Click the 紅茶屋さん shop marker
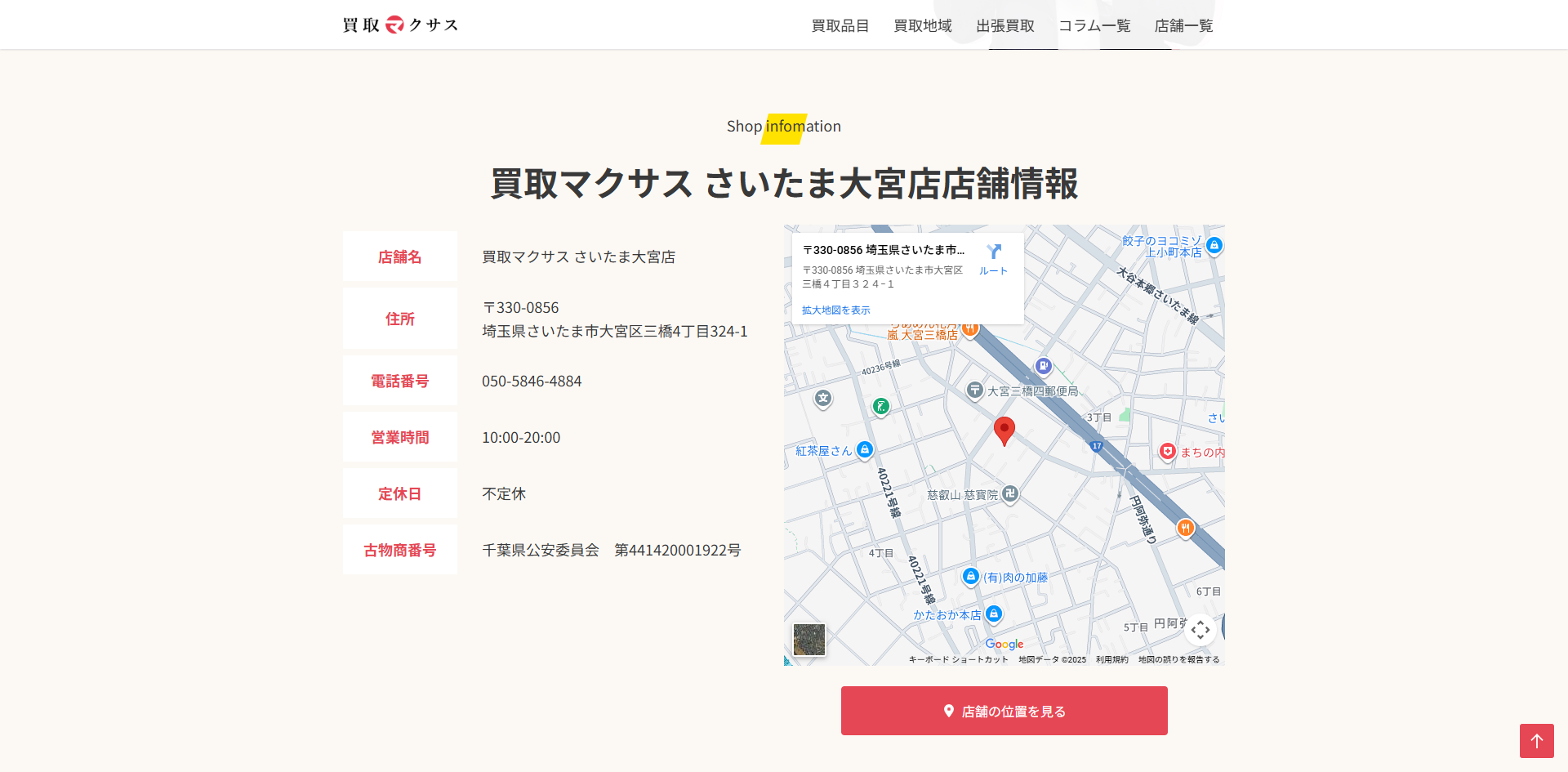The image size is (1568, 772). point(865,449)
